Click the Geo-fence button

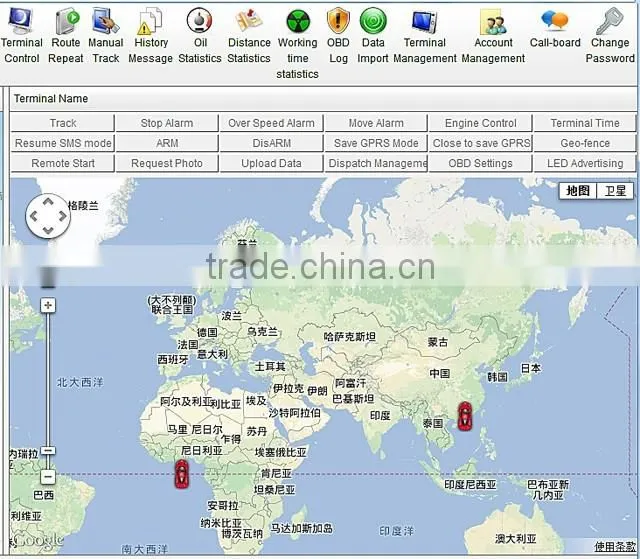tap(585, 143)
